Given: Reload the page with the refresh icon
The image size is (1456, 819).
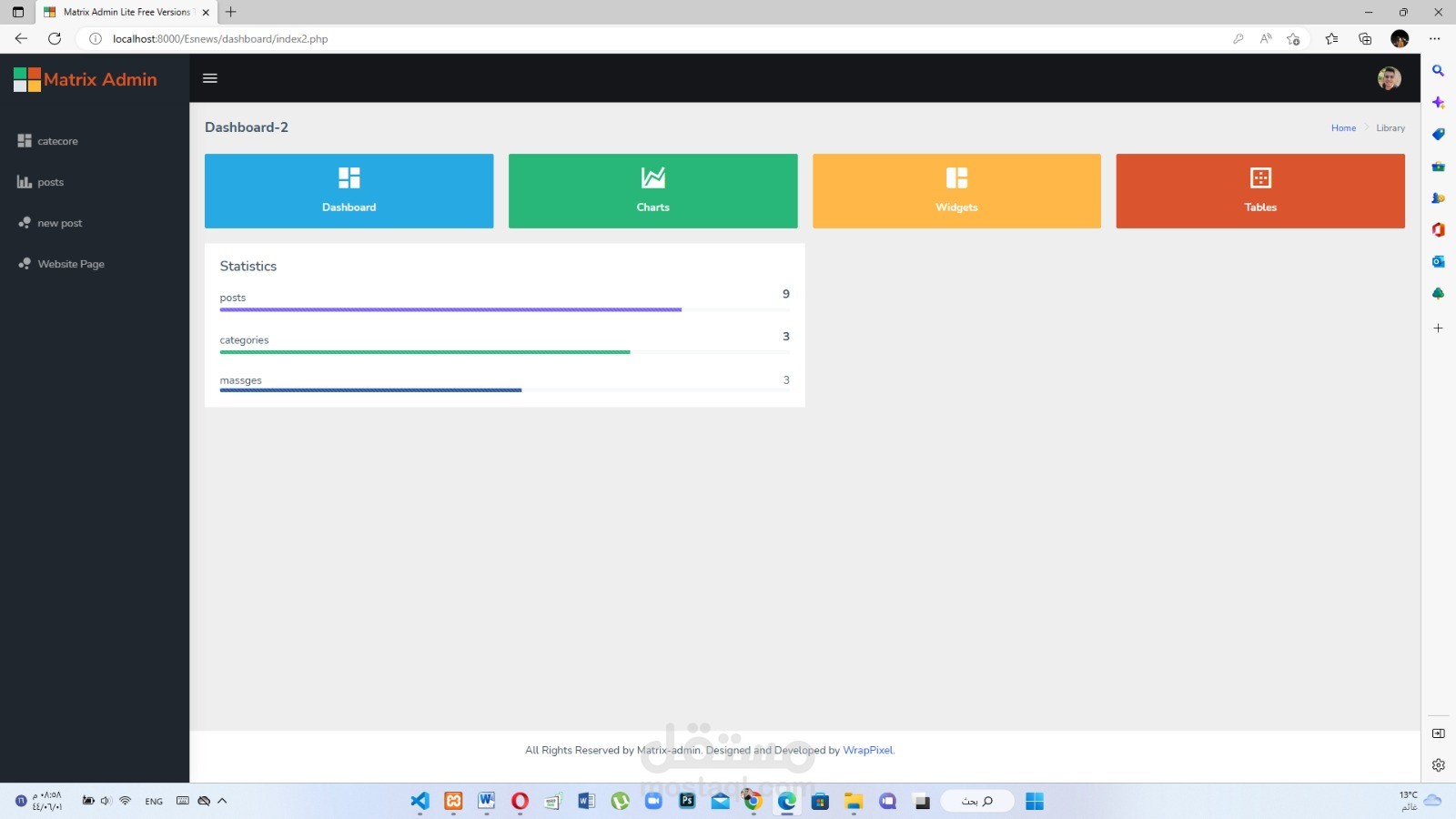Looking at the screenshot, I should click(55, 38).
